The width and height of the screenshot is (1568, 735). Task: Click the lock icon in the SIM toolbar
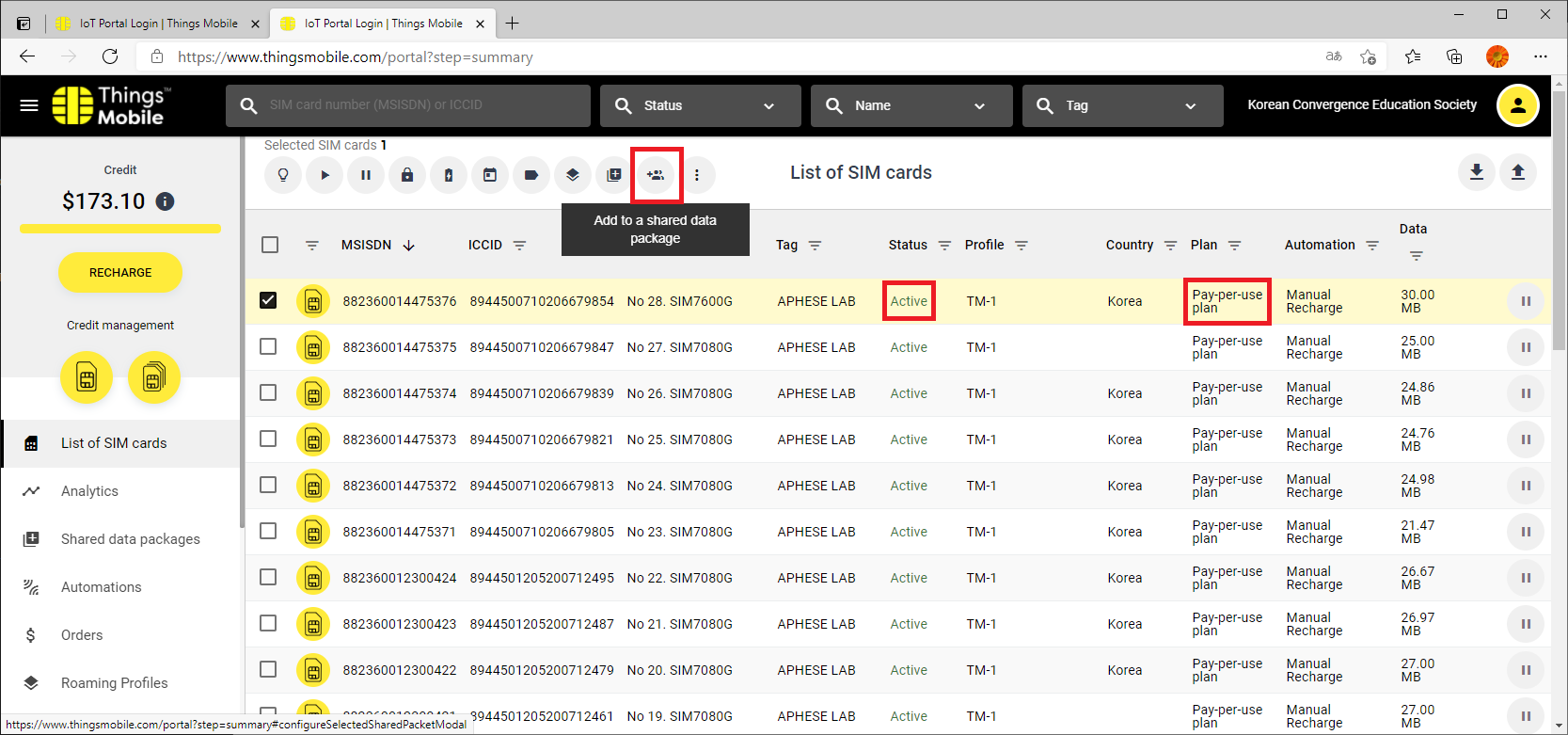[x=407, y=175]
